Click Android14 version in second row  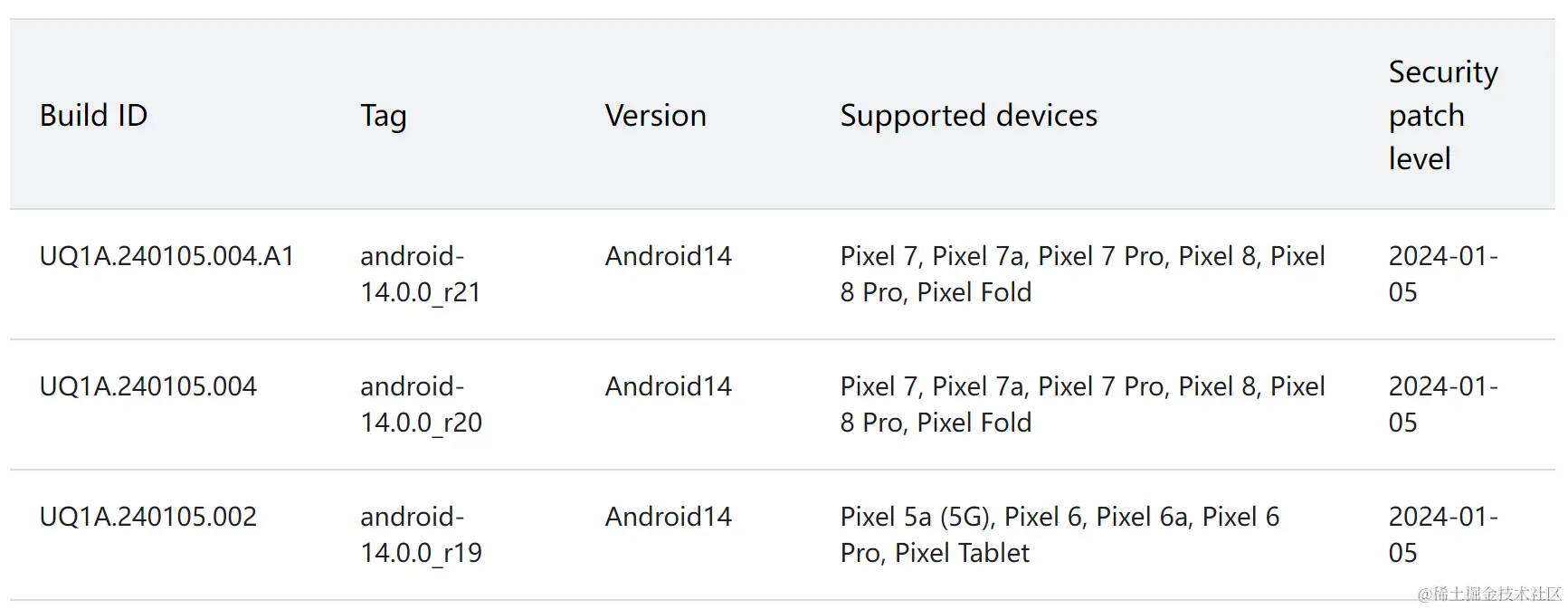(x=668, y=386)
